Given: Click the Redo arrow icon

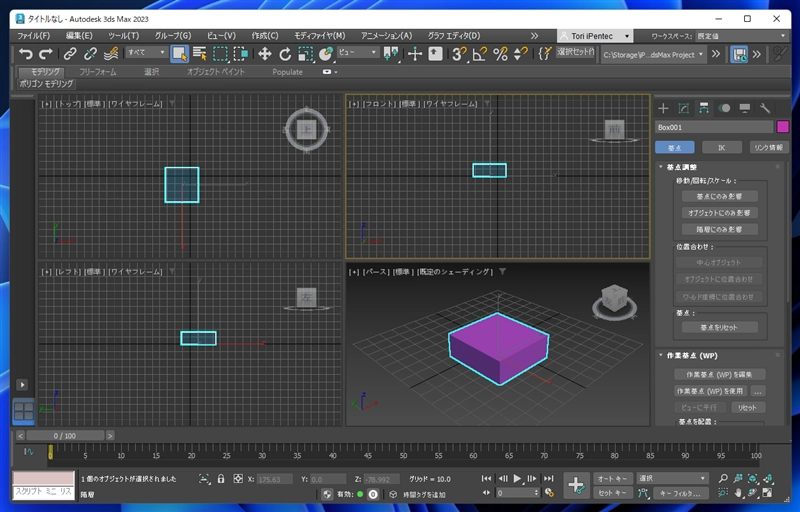Looking at the screenshot, I should pos(46,54).
